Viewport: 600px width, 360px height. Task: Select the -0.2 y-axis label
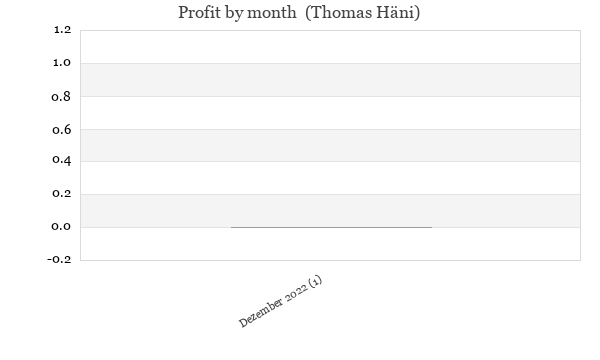(x=59, y=259)
